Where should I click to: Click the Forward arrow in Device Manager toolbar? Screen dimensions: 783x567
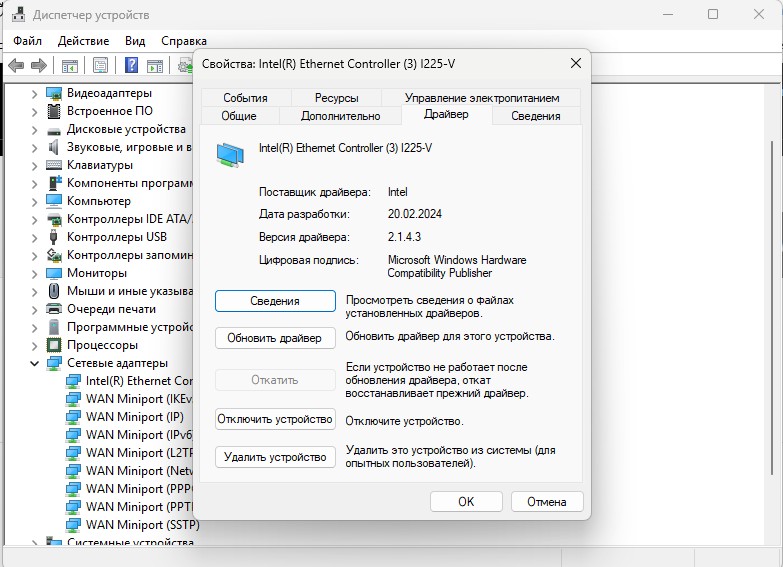click(x=38, y=65)
